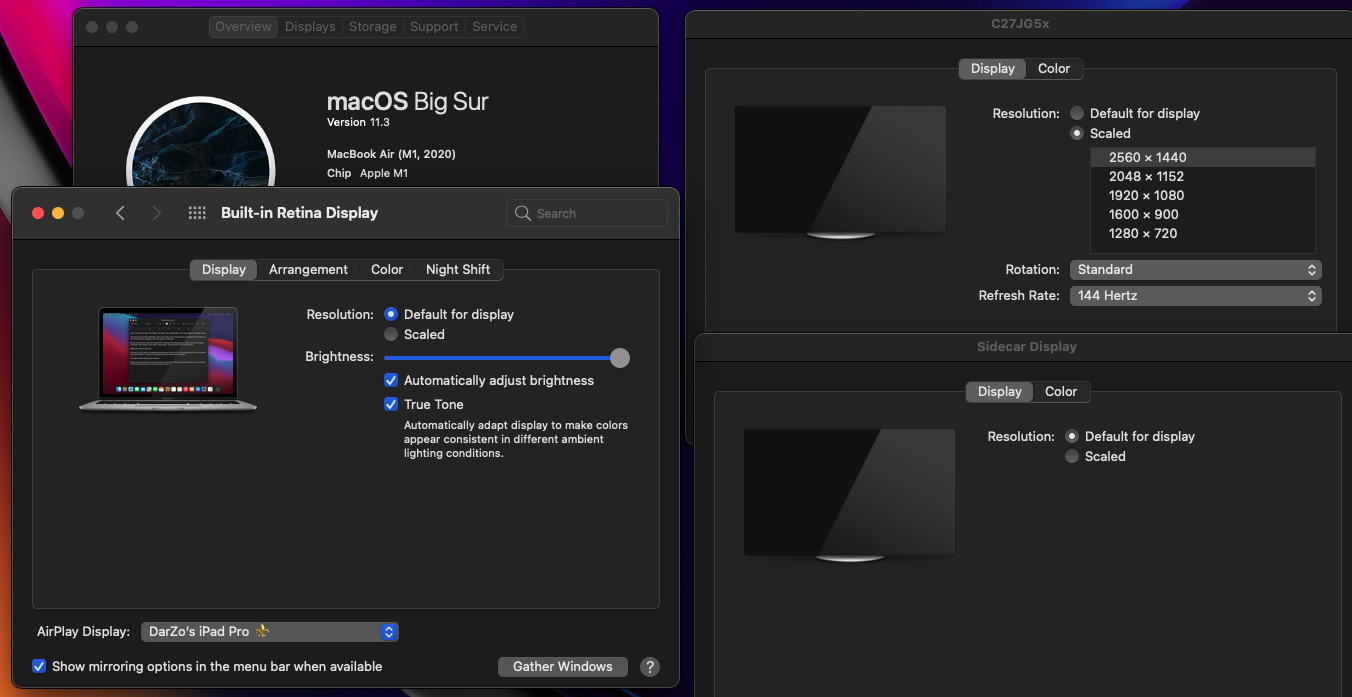Select Scaled resolution on Built-in Retina Display

click(391, 334)
